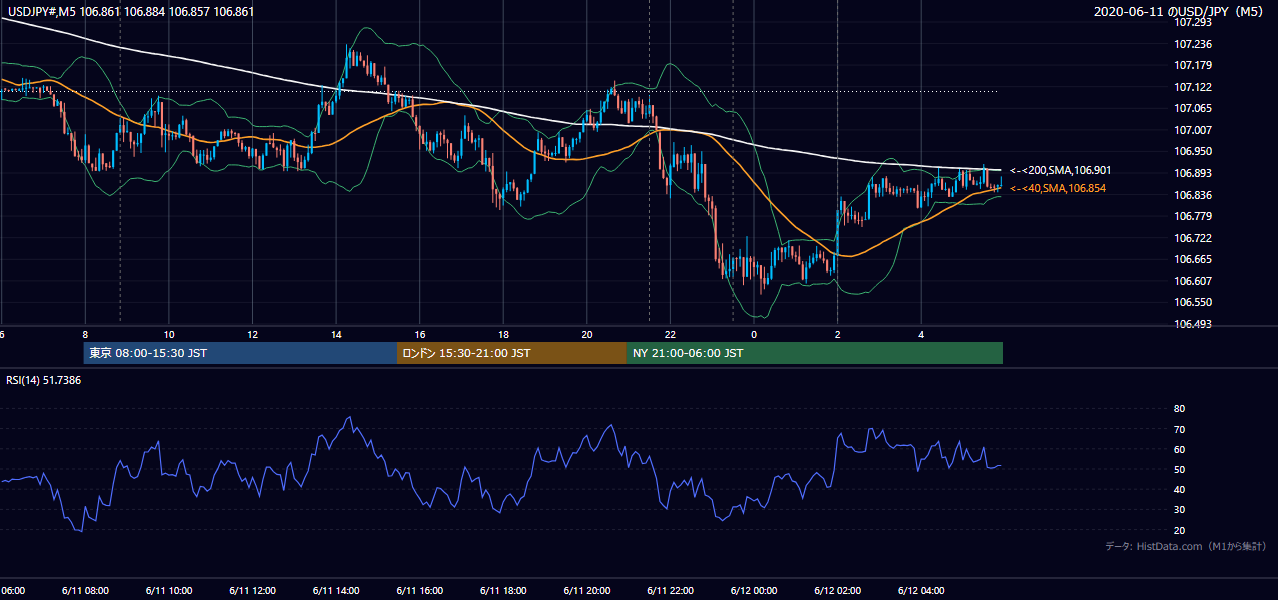
Task: Click the 106.893 price axis label
Action: tap(1194, 173)
